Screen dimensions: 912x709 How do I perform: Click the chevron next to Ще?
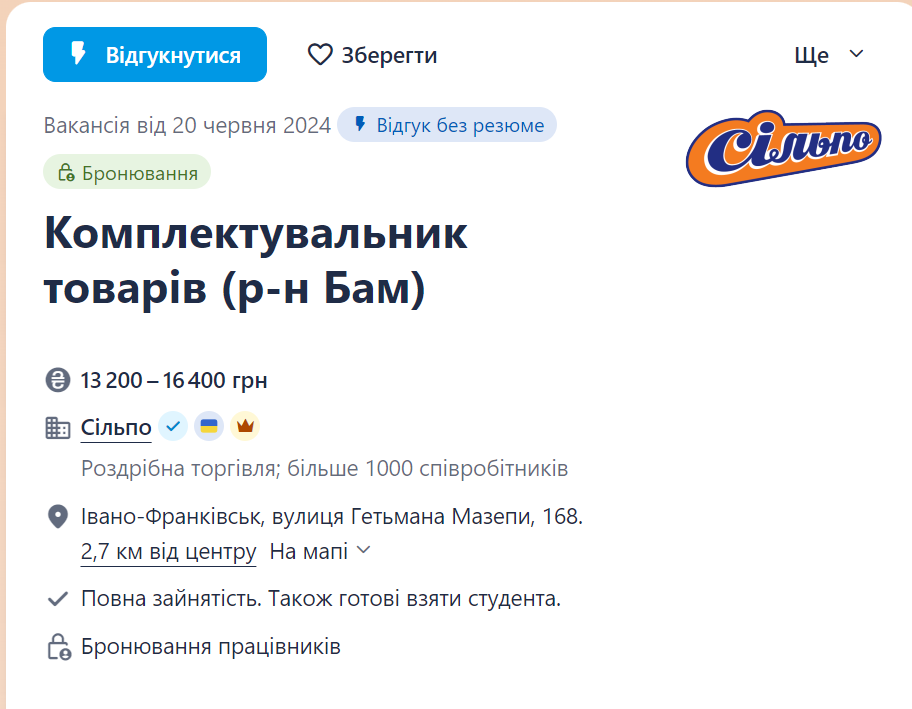pyautogui.click(x=856, y=54)
